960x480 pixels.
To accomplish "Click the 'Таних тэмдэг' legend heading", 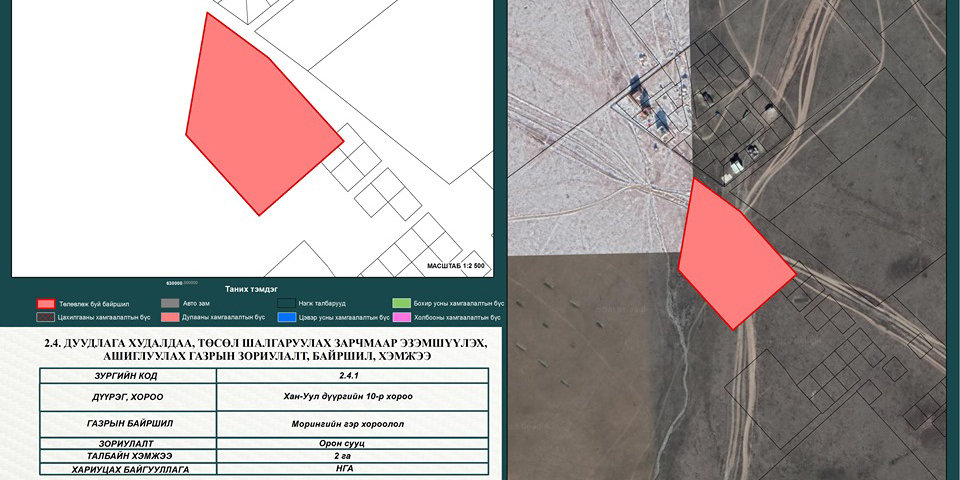I will coord(252,288).
